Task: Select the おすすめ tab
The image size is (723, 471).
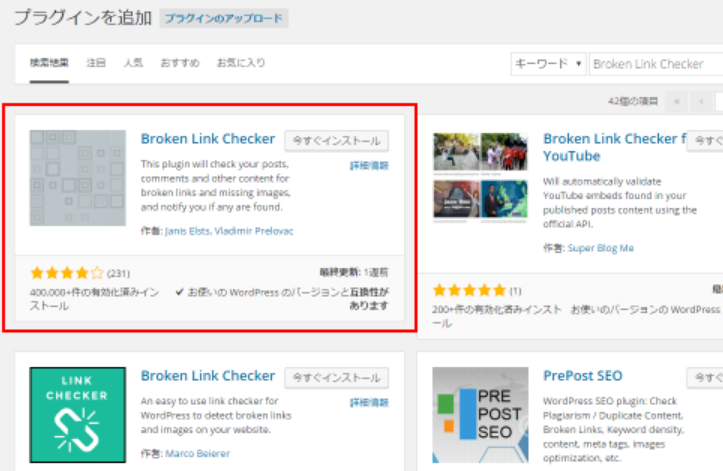Action: coord(180,63)
